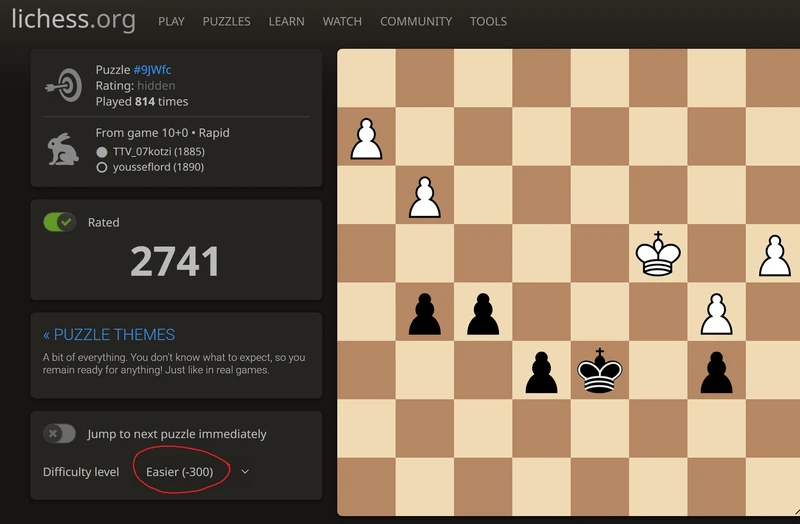
Task: Select the black king piece
Action: [599, 370]
